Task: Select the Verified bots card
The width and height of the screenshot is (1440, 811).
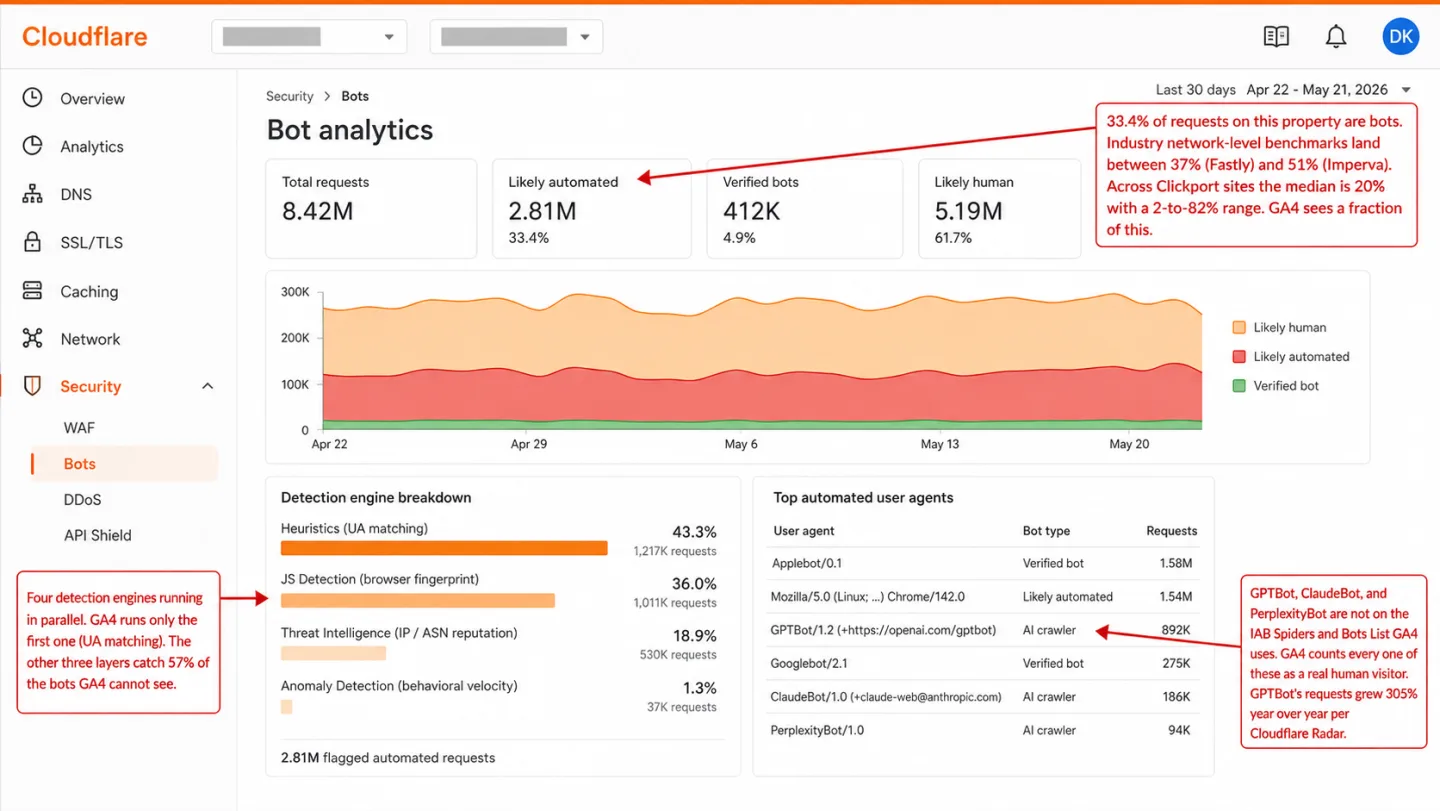Action: click(x=803, y=208)
